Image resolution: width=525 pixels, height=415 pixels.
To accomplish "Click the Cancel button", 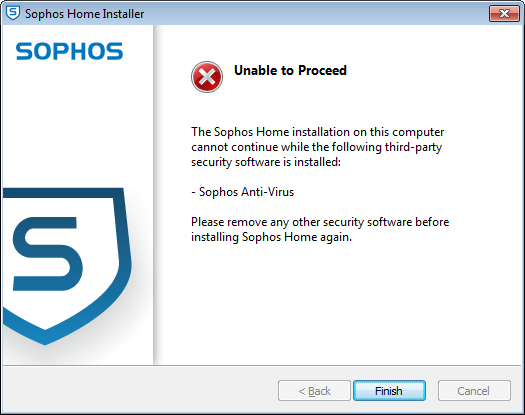I will pyautogui.click(x=474, y=391).
